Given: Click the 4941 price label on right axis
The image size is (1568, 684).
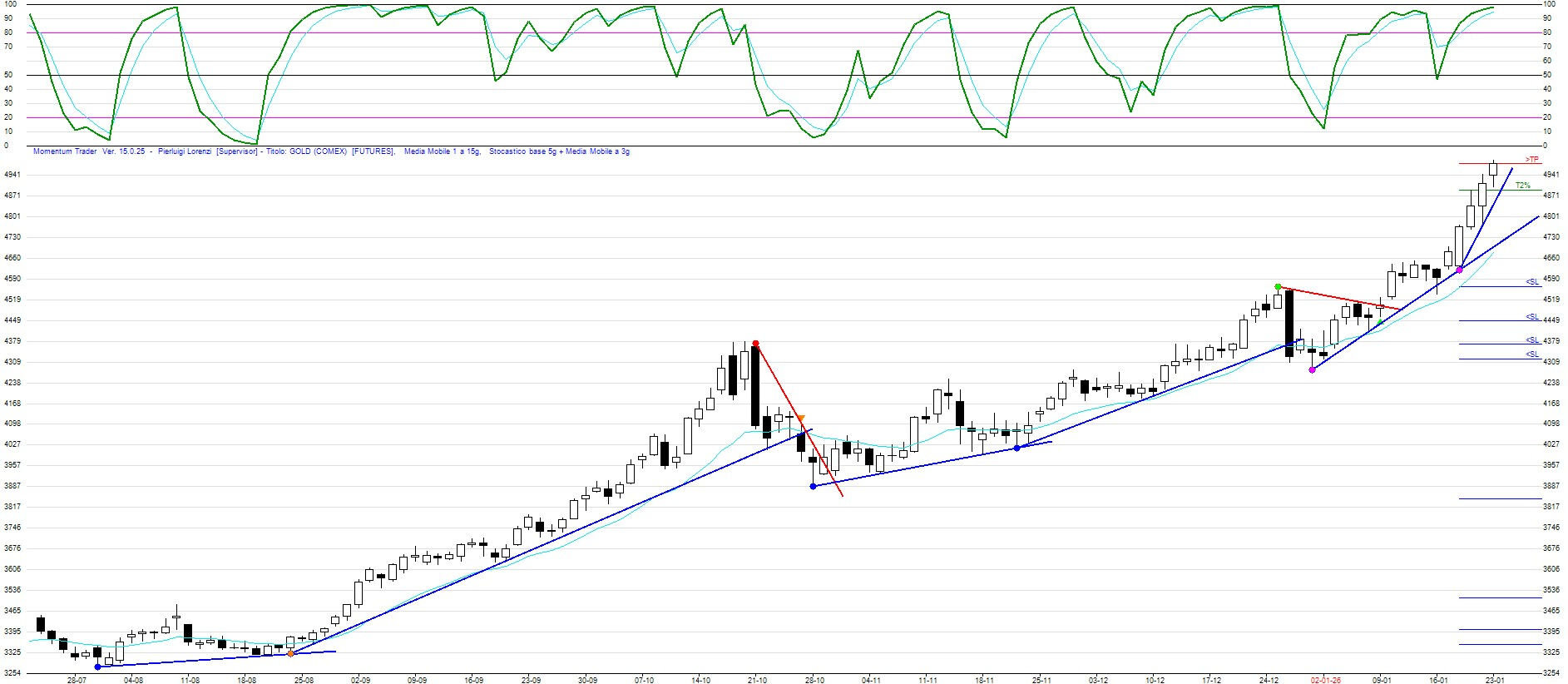Looking at the screenshot, I should click(x=1551, y=175).
